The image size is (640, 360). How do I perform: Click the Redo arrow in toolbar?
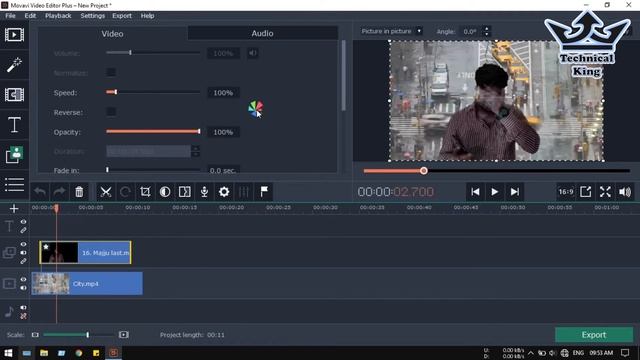(60, 191)
